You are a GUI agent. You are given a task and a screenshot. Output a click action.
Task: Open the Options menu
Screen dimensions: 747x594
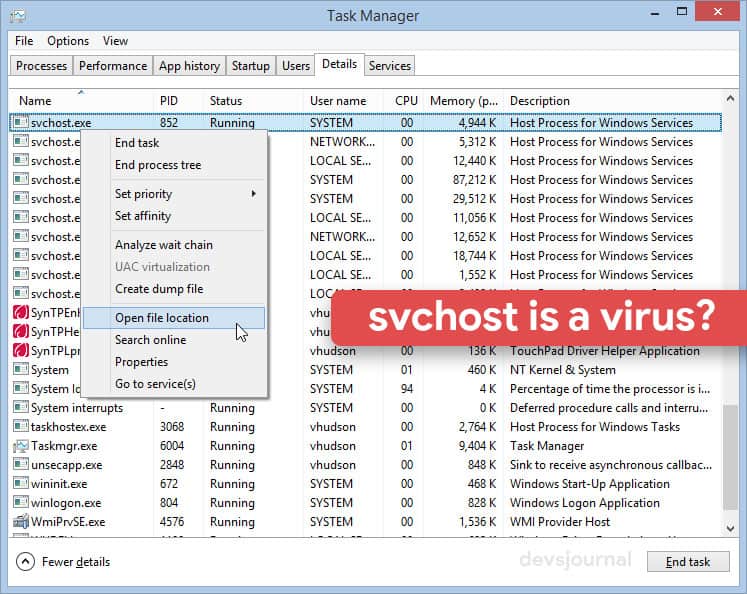[x=68, y=41]
